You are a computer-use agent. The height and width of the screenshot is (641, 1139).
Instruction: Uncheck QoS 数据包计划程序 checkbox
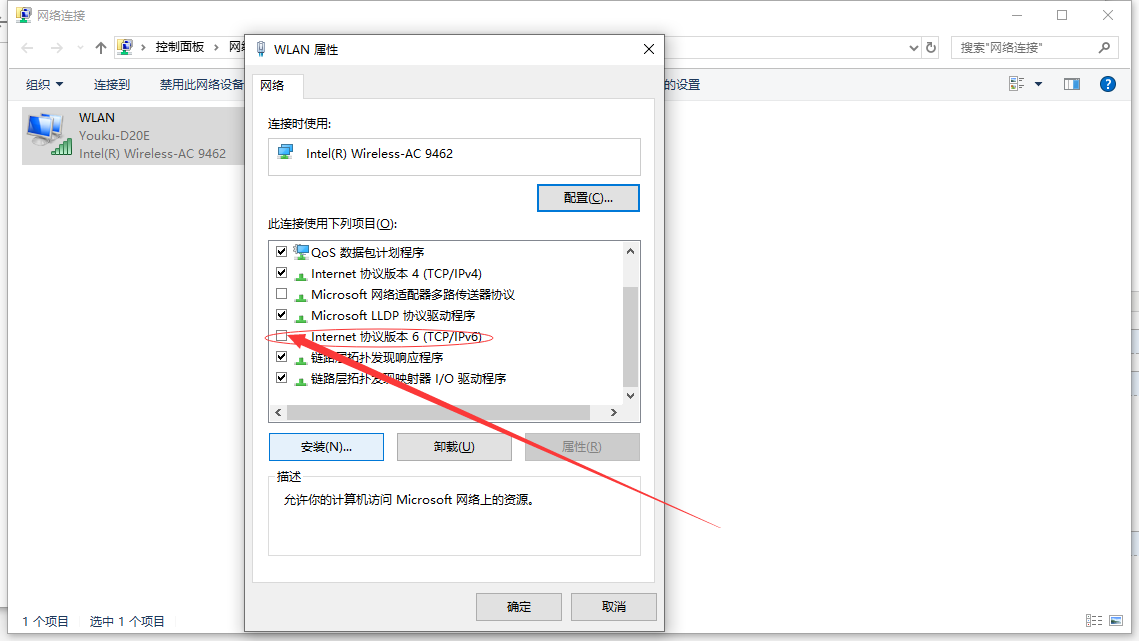coord(281,251)
